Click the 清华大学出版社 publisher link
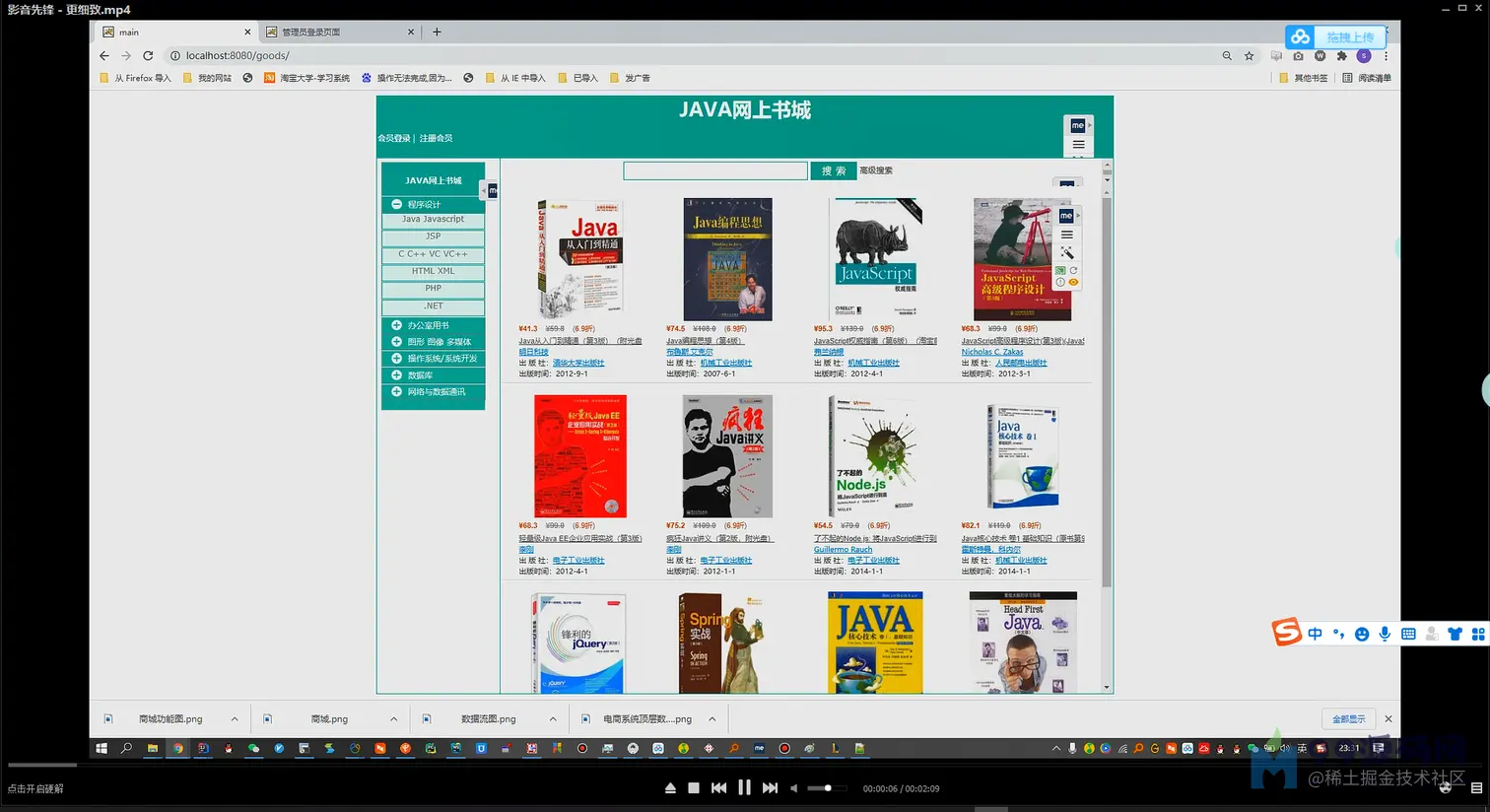This screenshot has width=1490, height=812. (x=578, y=364)
